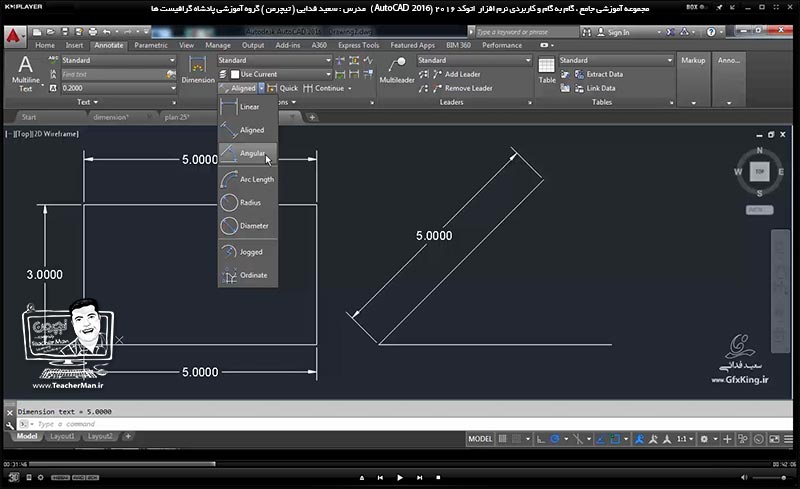This screenshot has height=489, width=800.
Task: Click the Customization menu icon in status bar
Action: pos(788,439)
